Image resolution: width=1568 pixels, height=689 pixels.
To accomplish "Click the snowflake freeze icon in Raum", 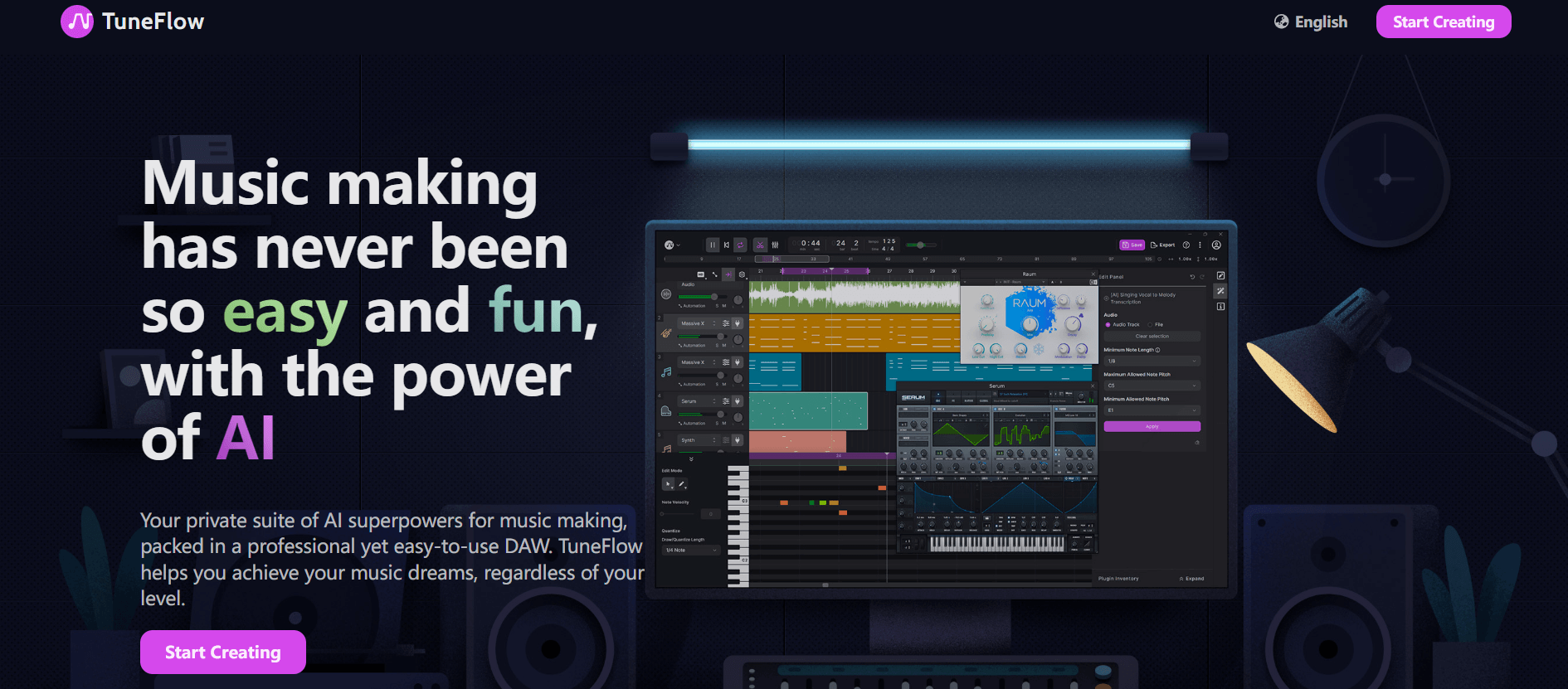I will [1039, 349].
